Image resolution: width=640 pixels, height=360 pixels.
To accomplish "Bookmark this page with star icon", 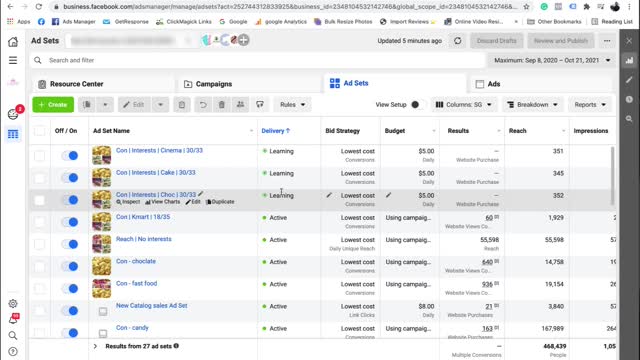I will pos(527,7).
